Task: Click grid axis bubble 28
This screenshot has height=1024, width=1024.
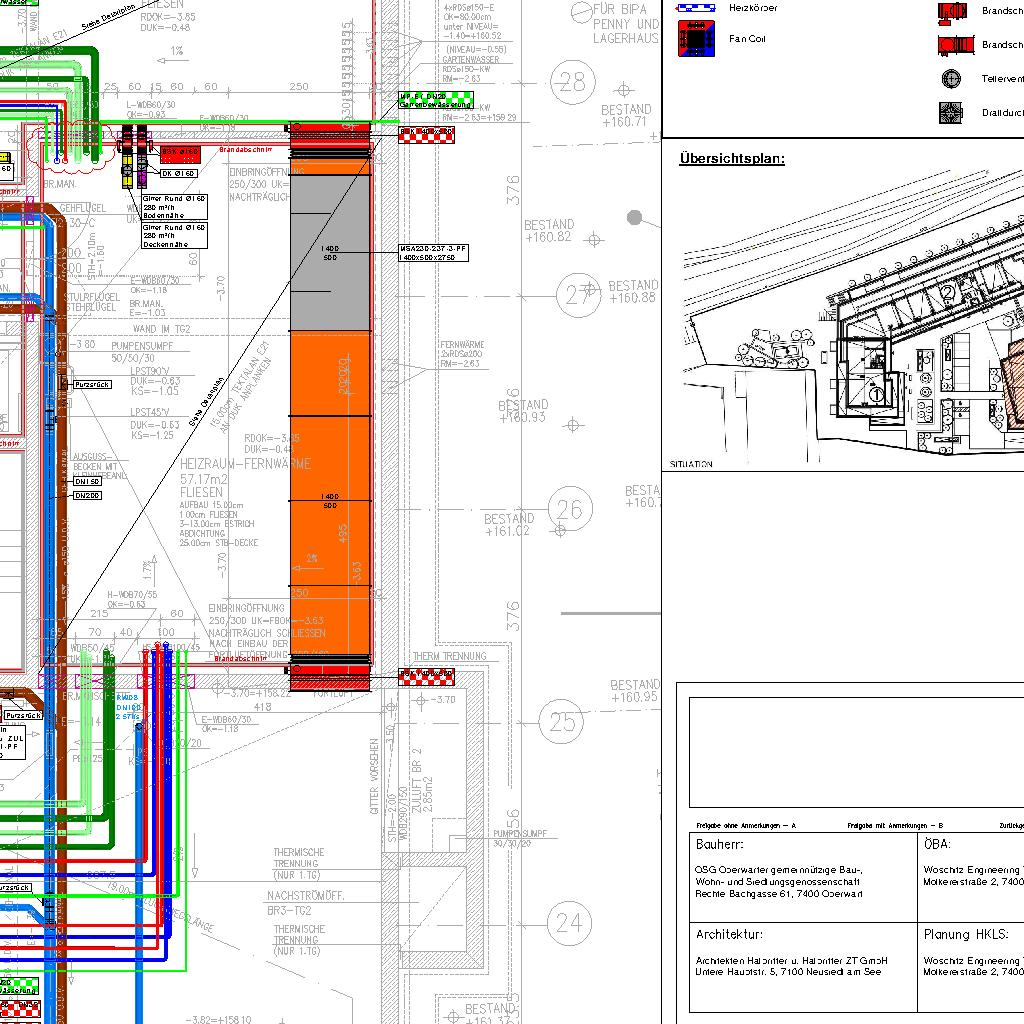Action: [572, 82]
